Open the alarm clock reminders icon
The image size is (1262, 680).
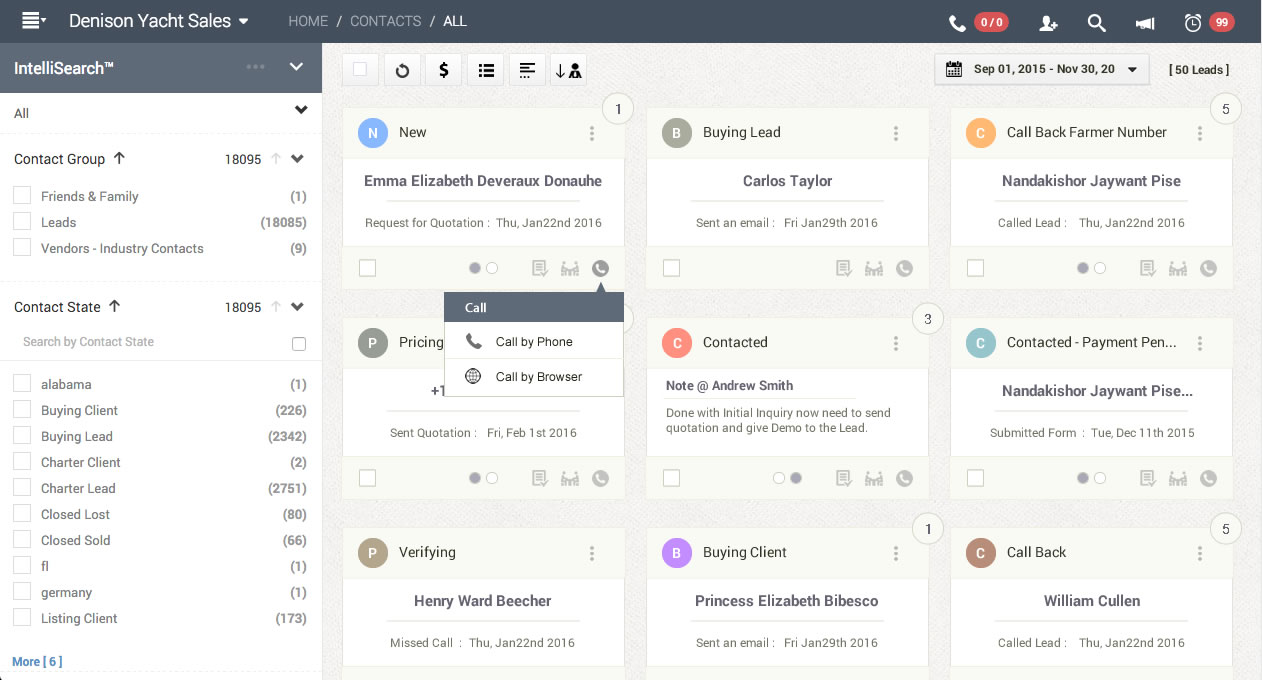pos(1192,23)
